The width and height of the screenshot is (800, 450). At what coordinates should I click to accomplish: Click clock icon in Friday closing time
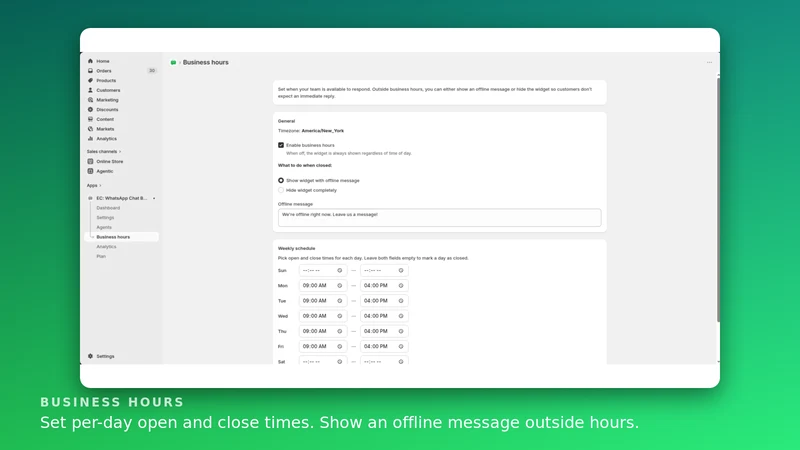[401, 346]
